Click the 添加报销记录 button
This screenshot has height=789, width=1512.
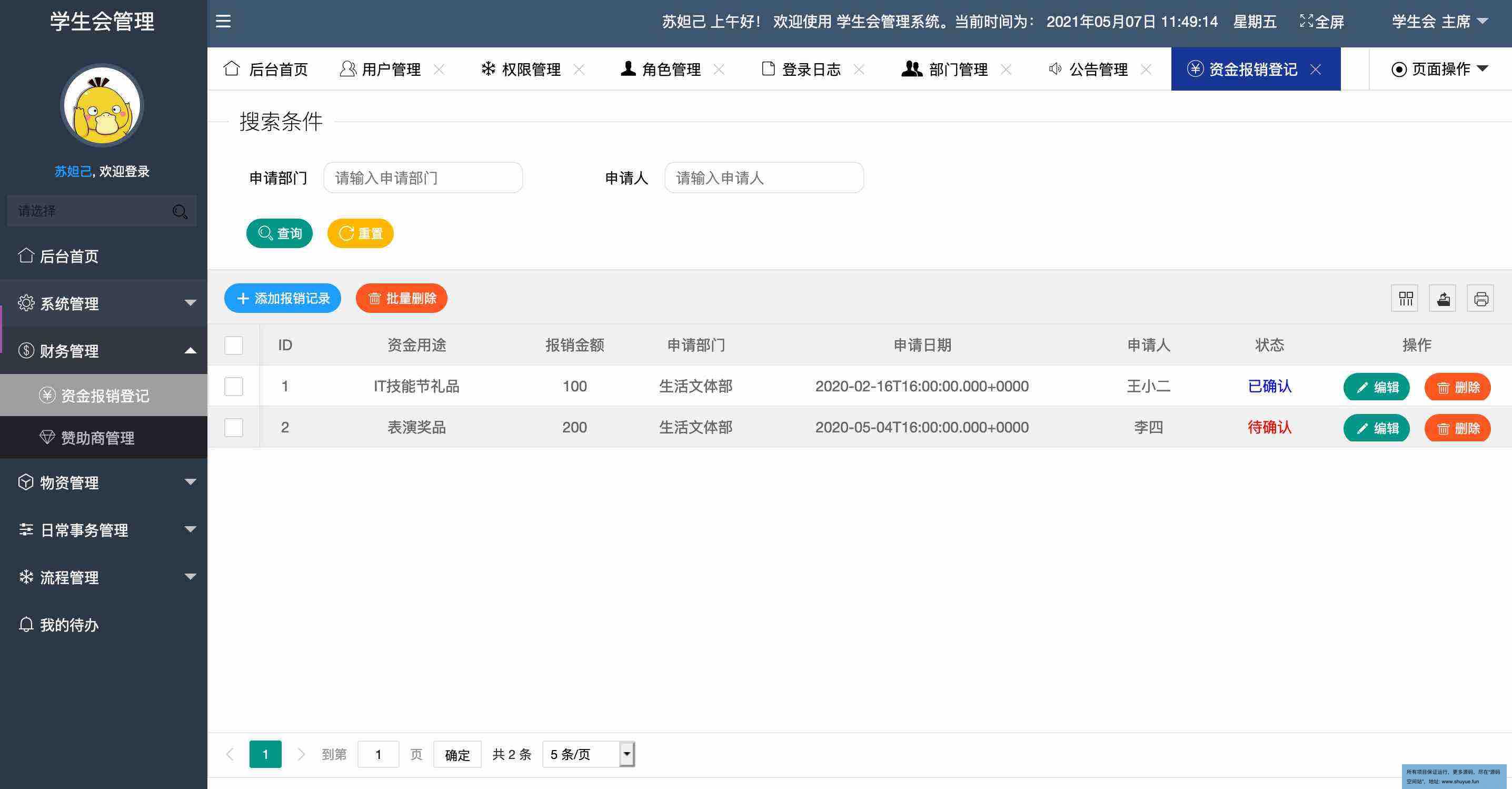pos(282,299)
